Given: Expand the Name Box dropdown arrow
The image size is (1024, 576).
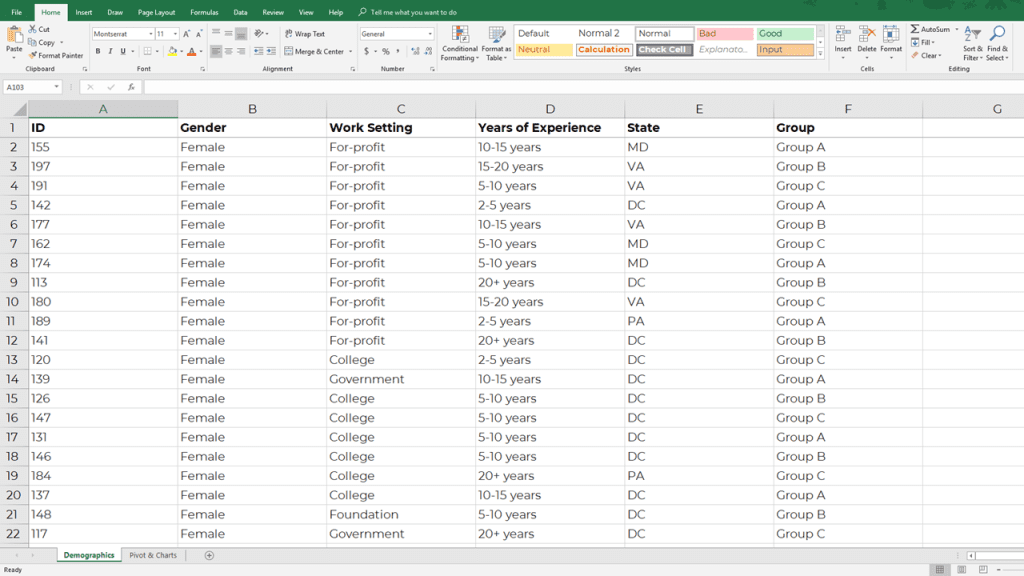Looking at the screenshot, I should 57,87.
